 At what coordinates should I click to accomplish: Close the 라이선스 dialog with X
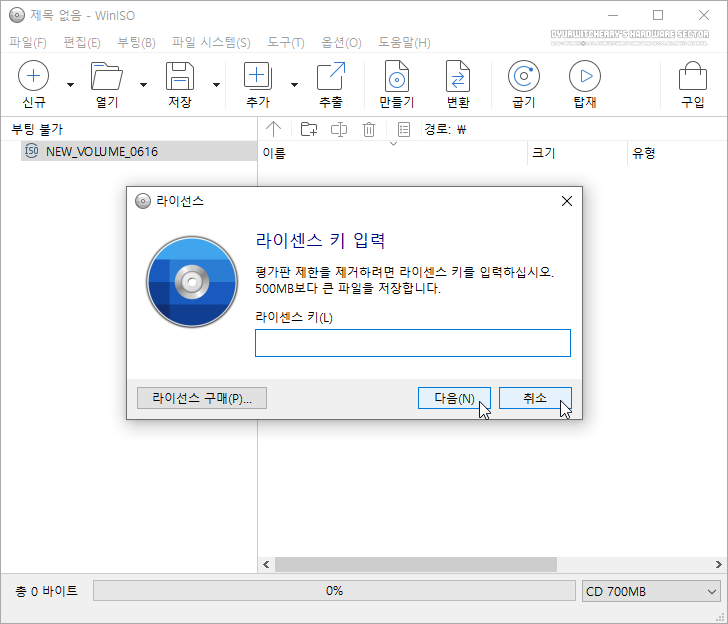pyautogui.click(x=566, y=201)
